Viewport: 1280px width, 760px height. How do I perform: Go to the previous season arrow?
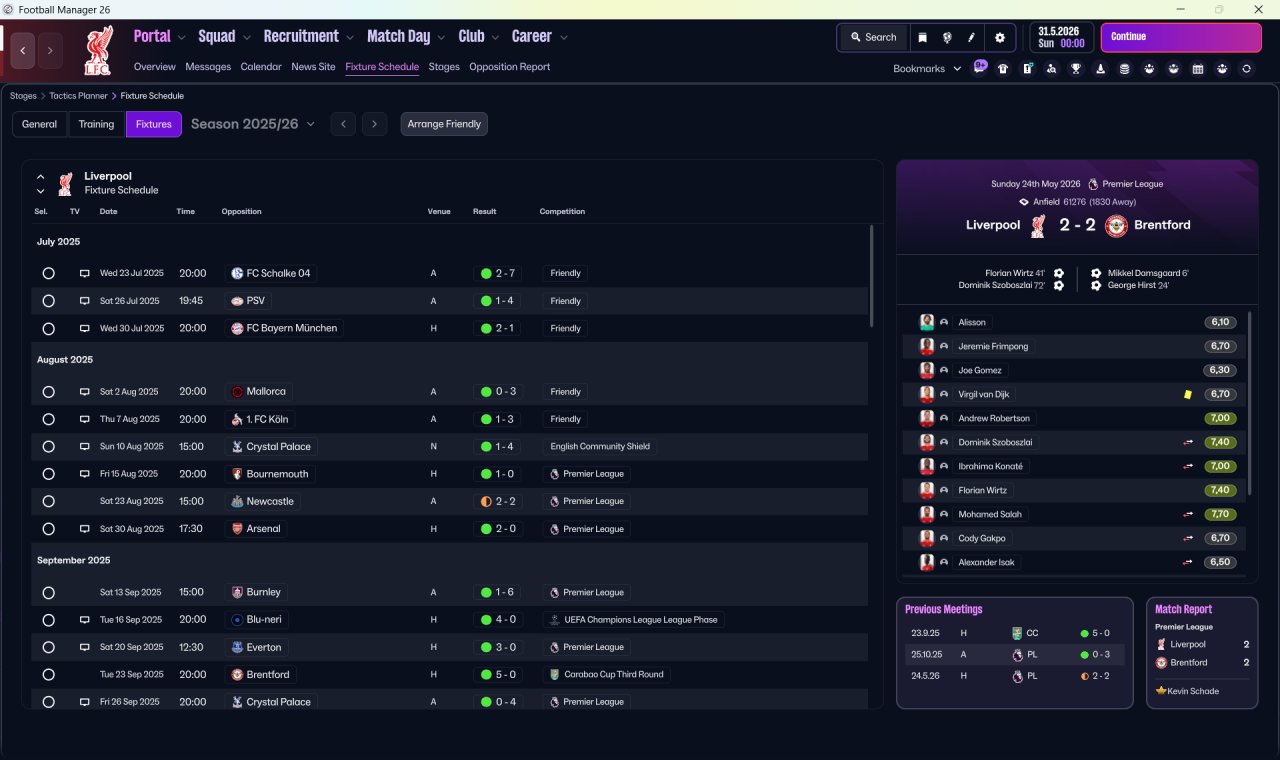tap(343, 124)
